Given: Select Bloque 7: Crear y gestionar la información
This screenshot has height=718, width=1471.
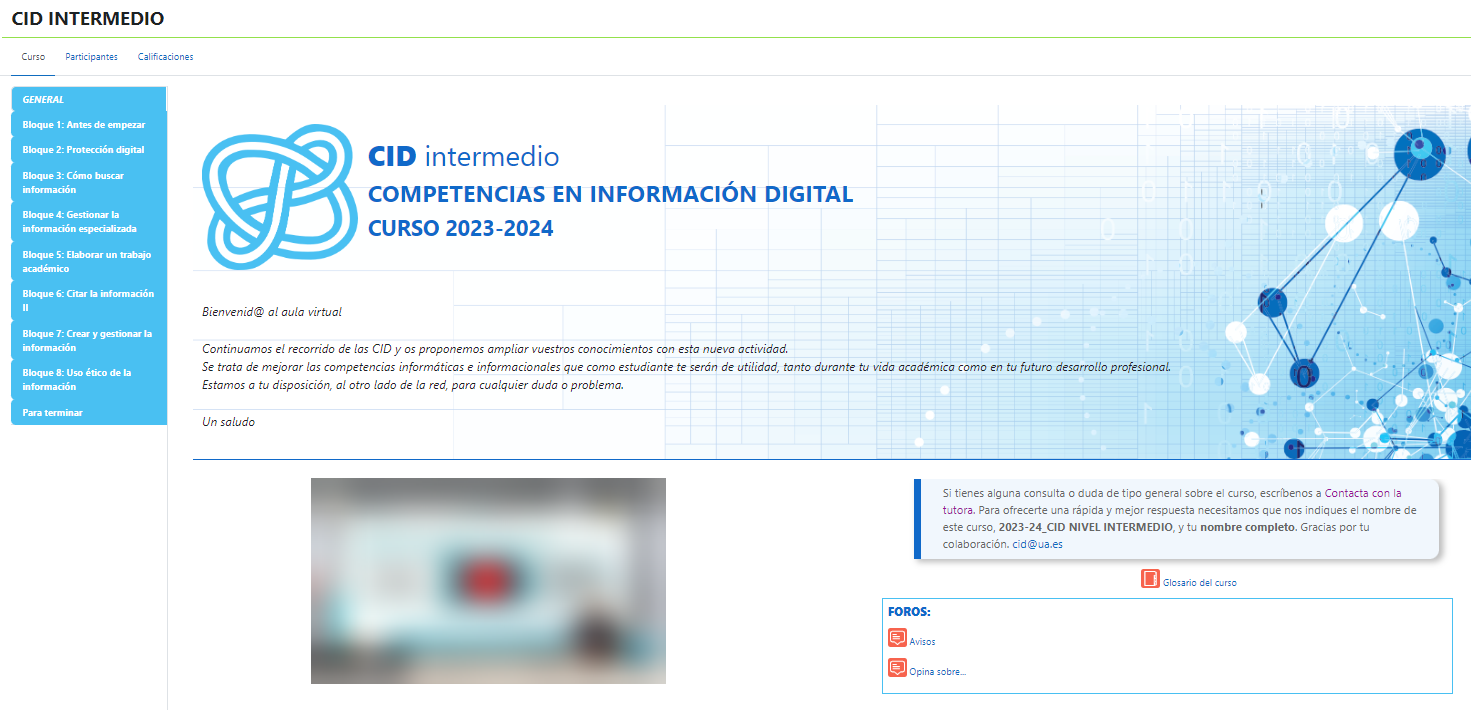Looking at the screenshot, I should (x=88, y=340).
